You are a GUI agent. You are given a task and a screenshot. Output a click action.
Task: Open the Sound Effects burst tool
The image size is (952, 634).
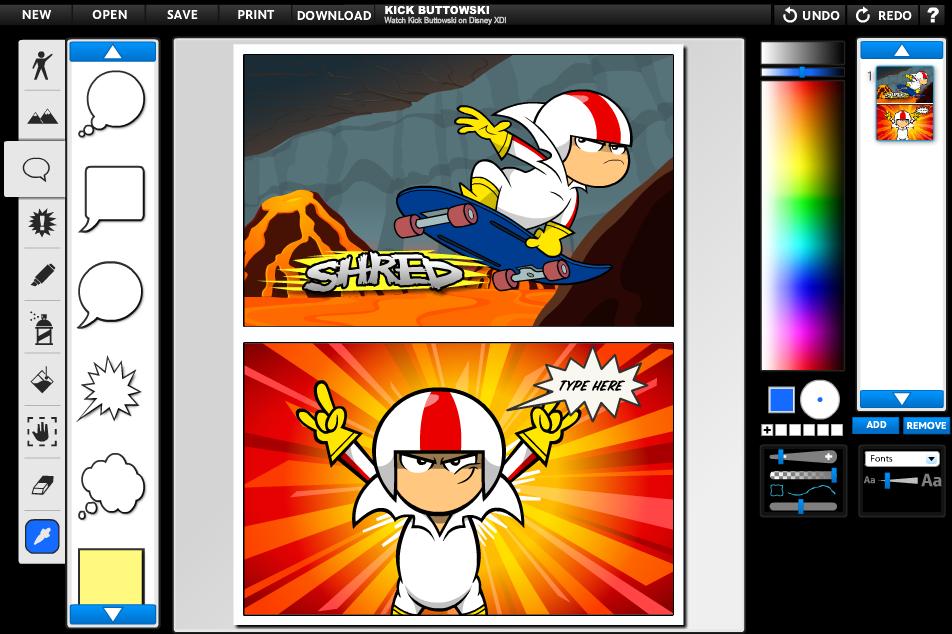click(x=41, y=222)
